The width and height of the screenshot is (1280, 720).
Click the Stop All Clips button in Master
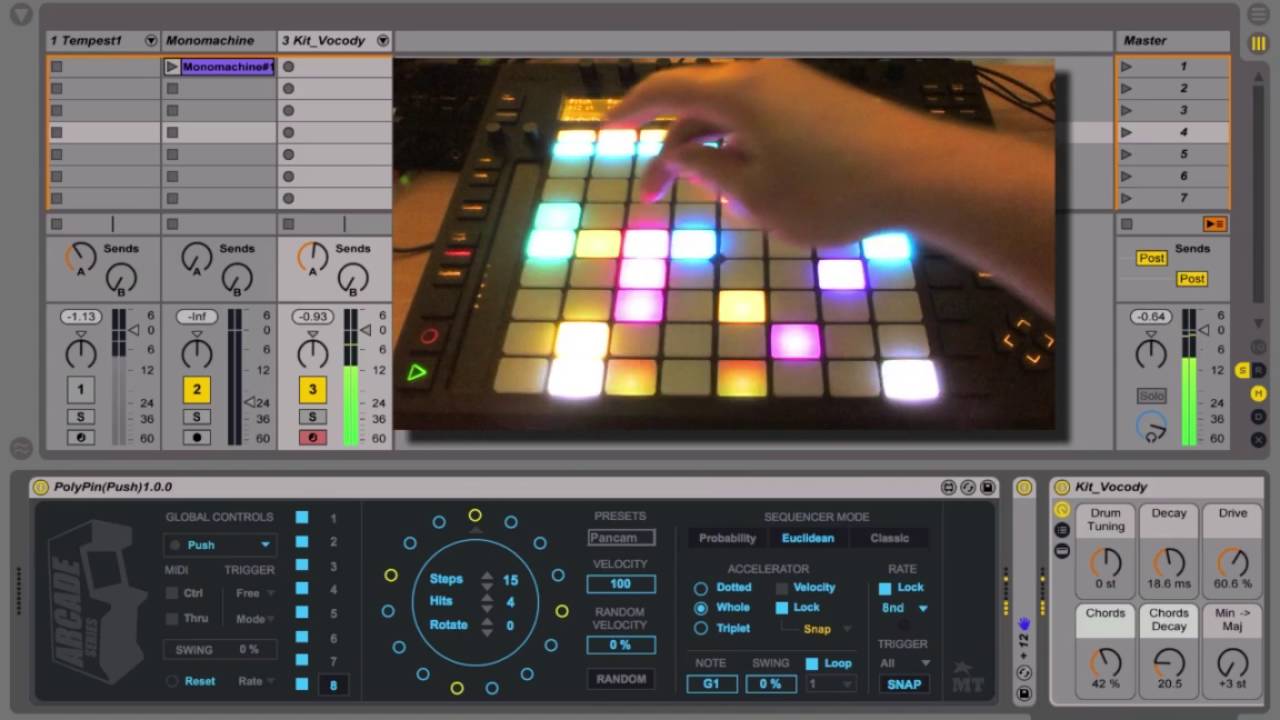[1127, 224]
